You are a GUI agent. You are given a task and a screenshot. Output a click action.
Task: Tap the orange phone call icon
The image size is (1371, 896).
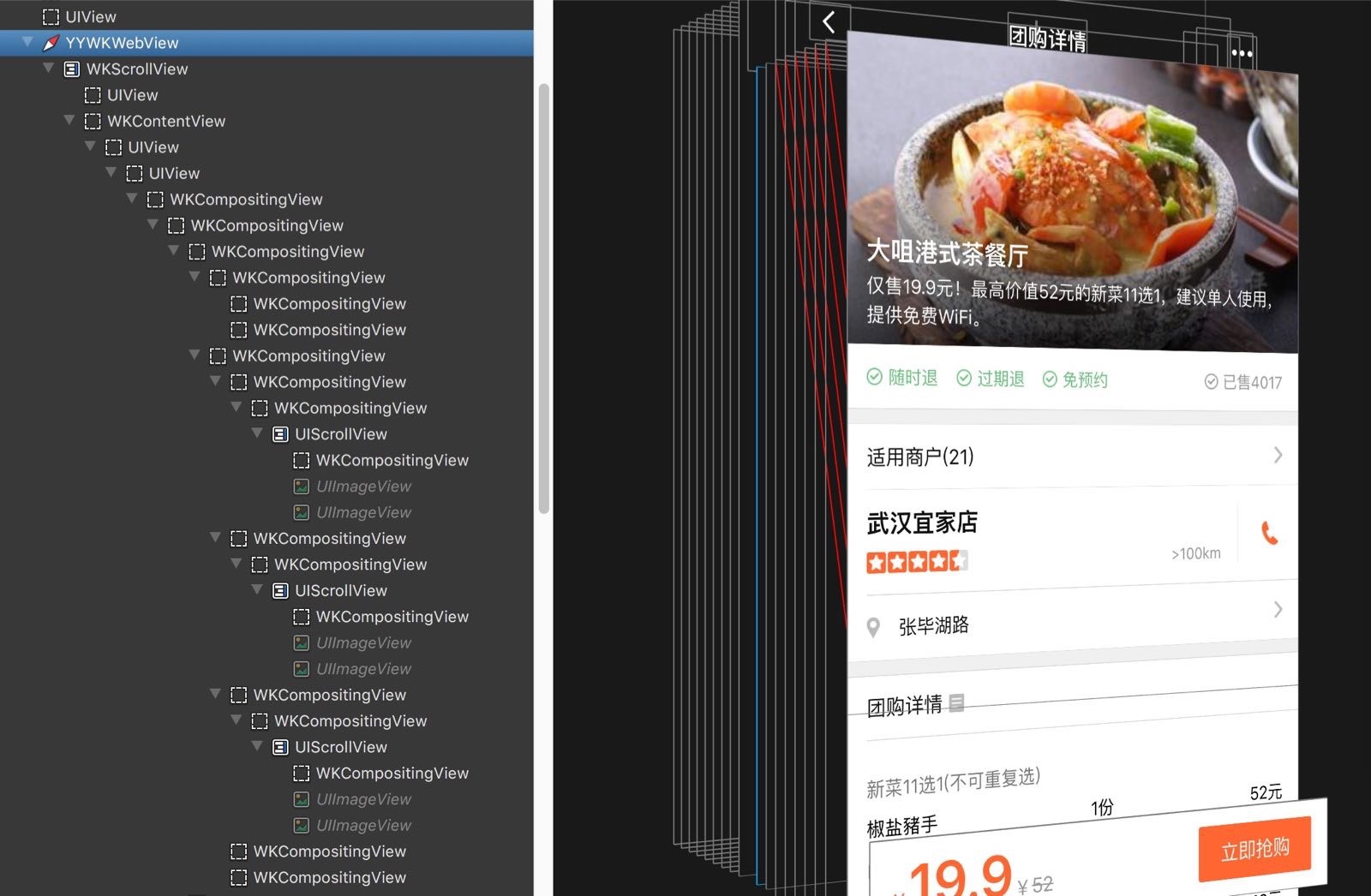(1269, 534)
